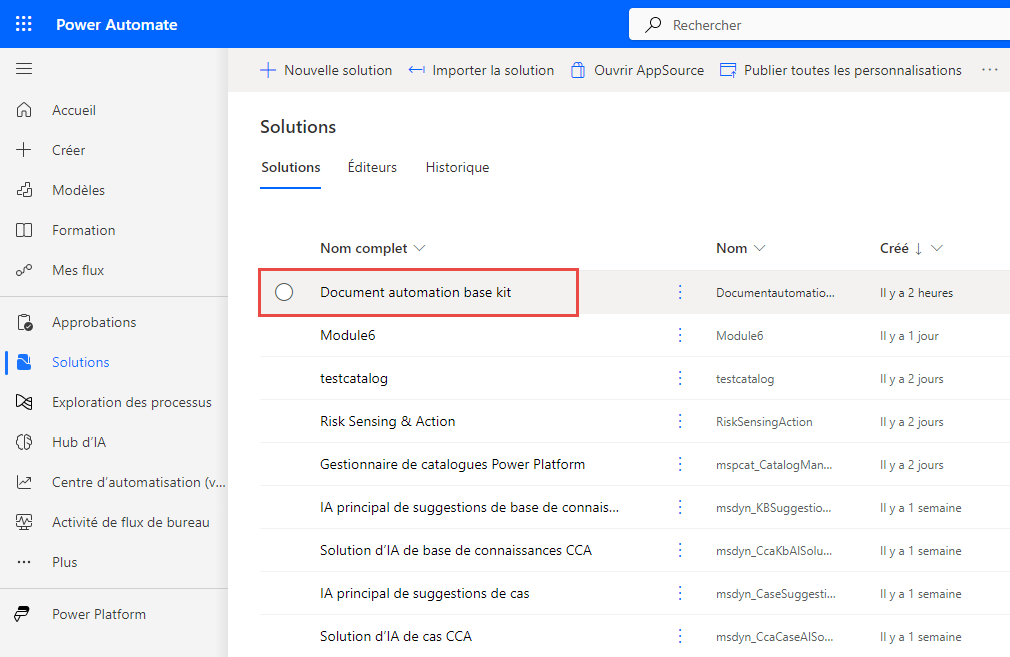Viewport: 1010px width, 657px height.
Task: Click the Mes flux icon
Action: click(x=24, y=270)
